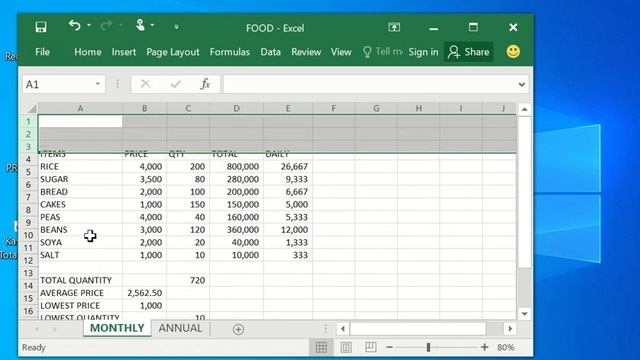Click the AVERAGE PRICE label cell

pos(80,293)
